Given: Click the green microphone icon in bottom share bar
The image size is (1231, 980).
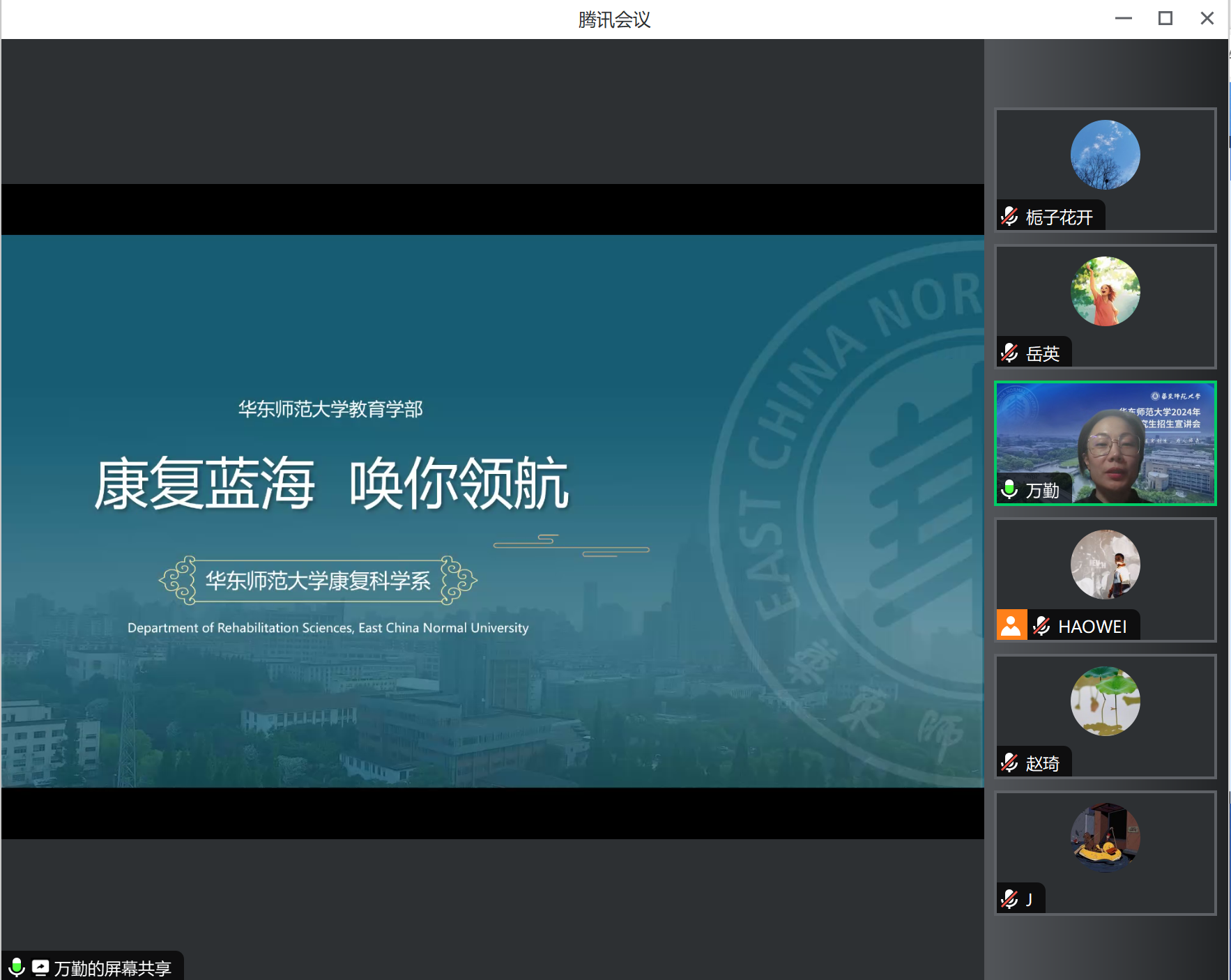Looking at the screenshot, I should point(17,967).
